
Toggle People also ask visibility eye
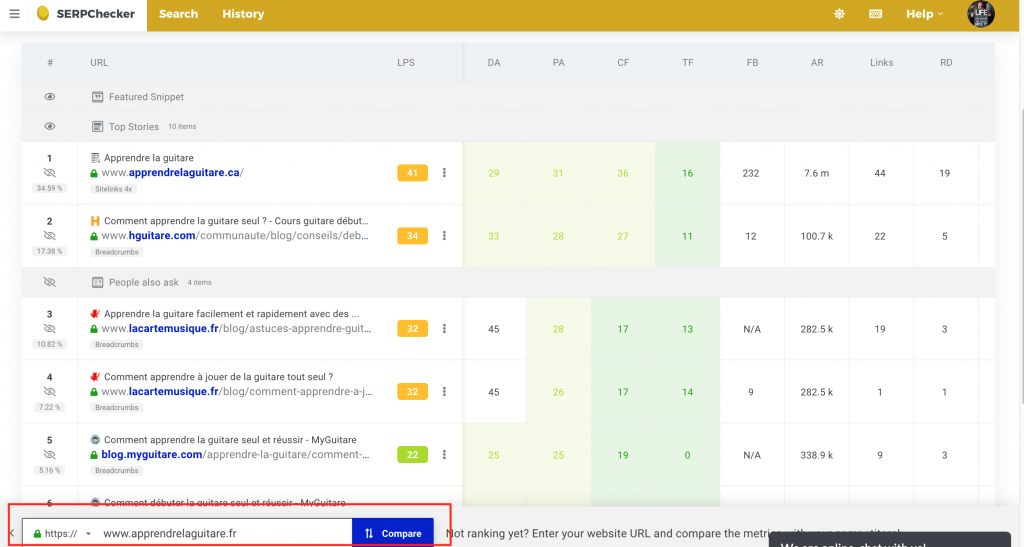point(50,282)
